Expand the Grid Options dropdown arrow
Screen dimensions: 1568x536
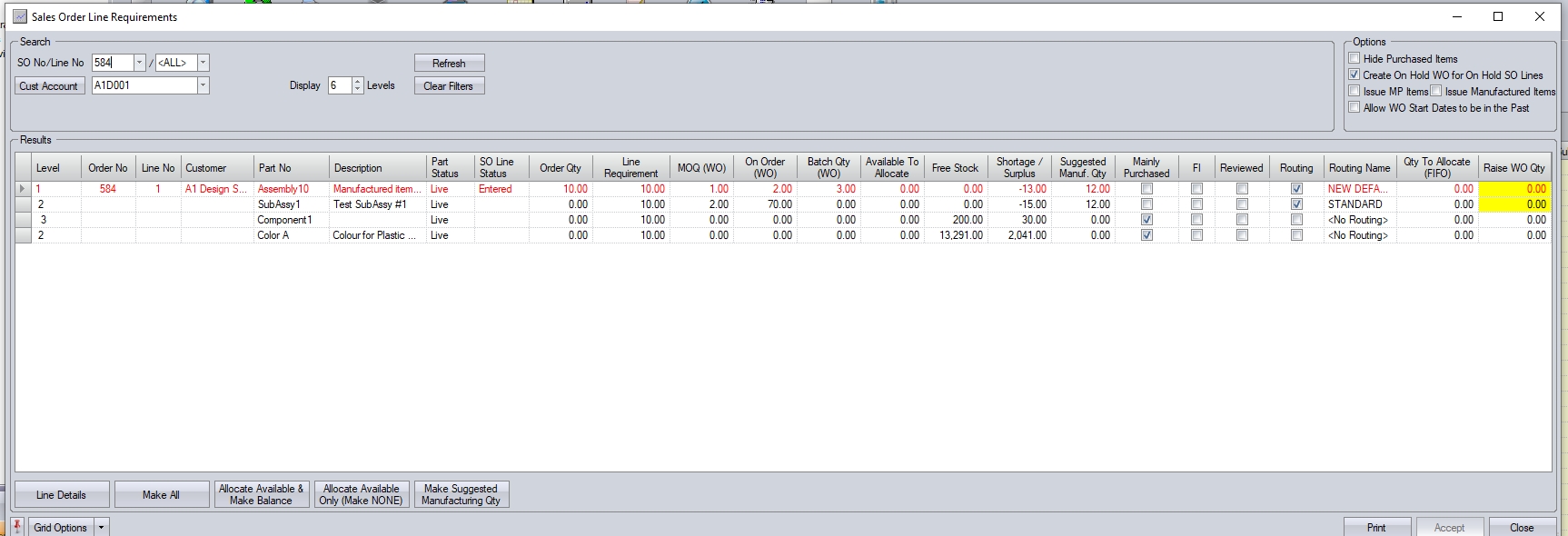click(101, 527)
